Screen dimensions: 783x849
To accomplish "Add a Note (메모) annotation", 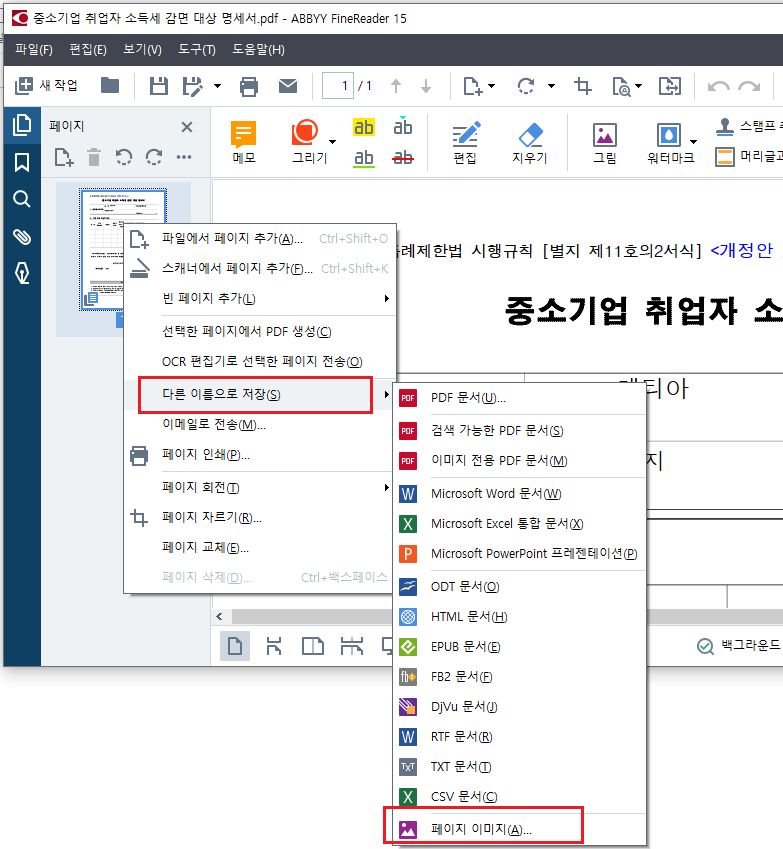I will tap(244, 142).
